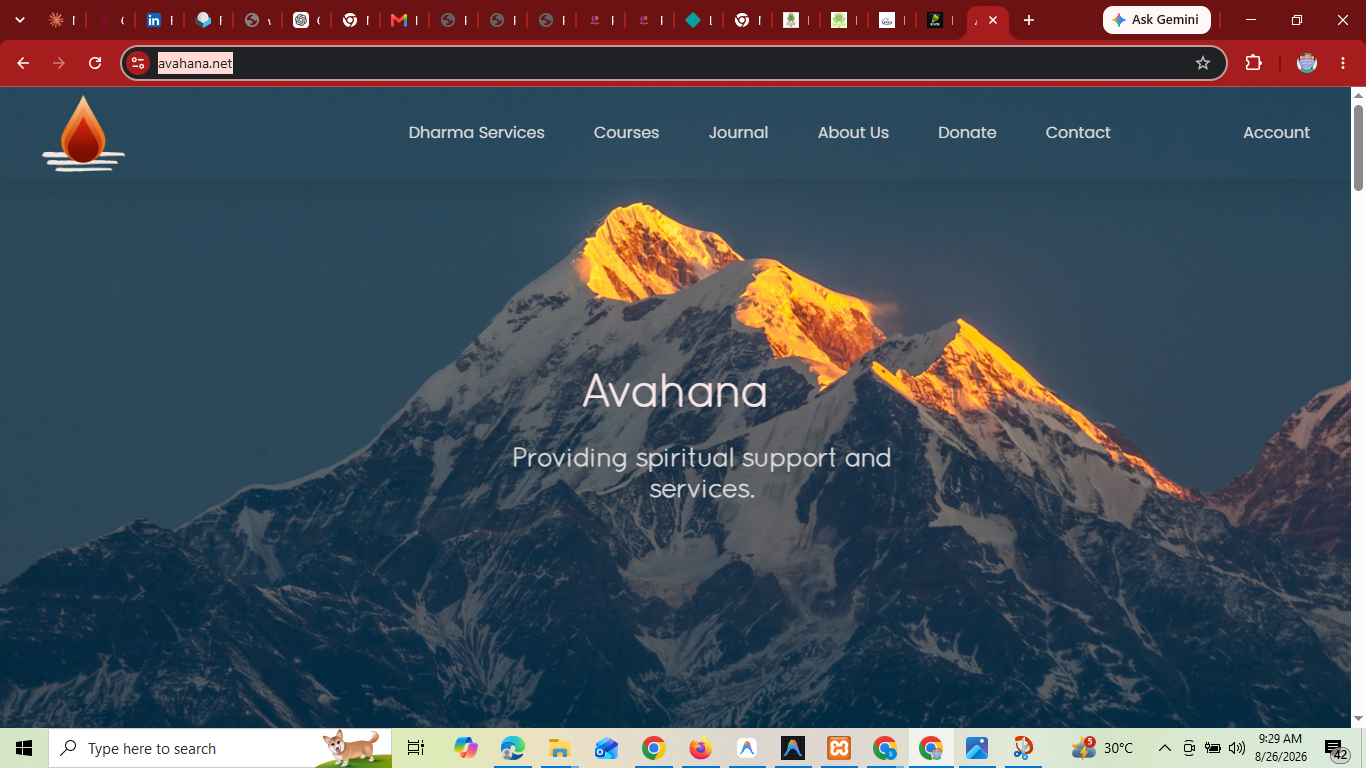This screenshot has width=1366, height=768.
Task: Open the Journal section
Action: click(x=738, y=132)
